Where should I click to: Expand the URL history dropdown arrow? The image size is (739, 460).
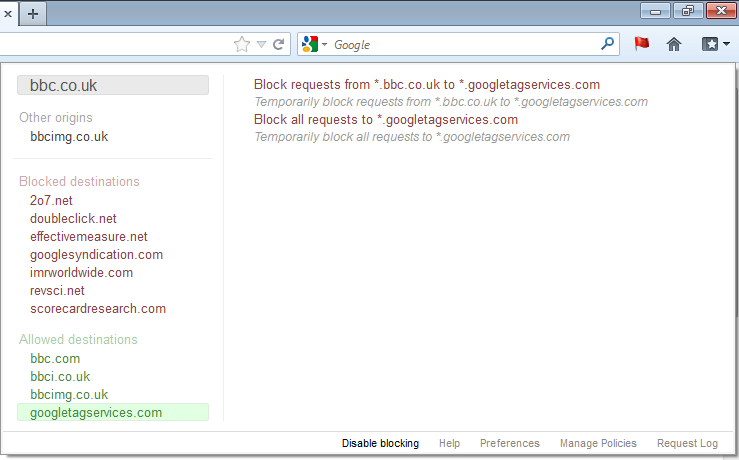point(261,45)
